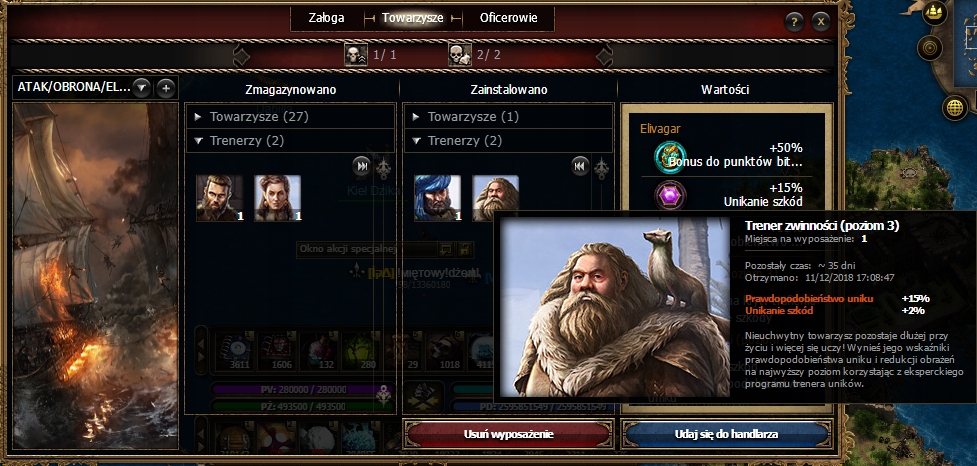Click the plus icon beside ATAK/OBRONA preset
The height and width of the screenshot is (466, 977).
coord(166,88)
